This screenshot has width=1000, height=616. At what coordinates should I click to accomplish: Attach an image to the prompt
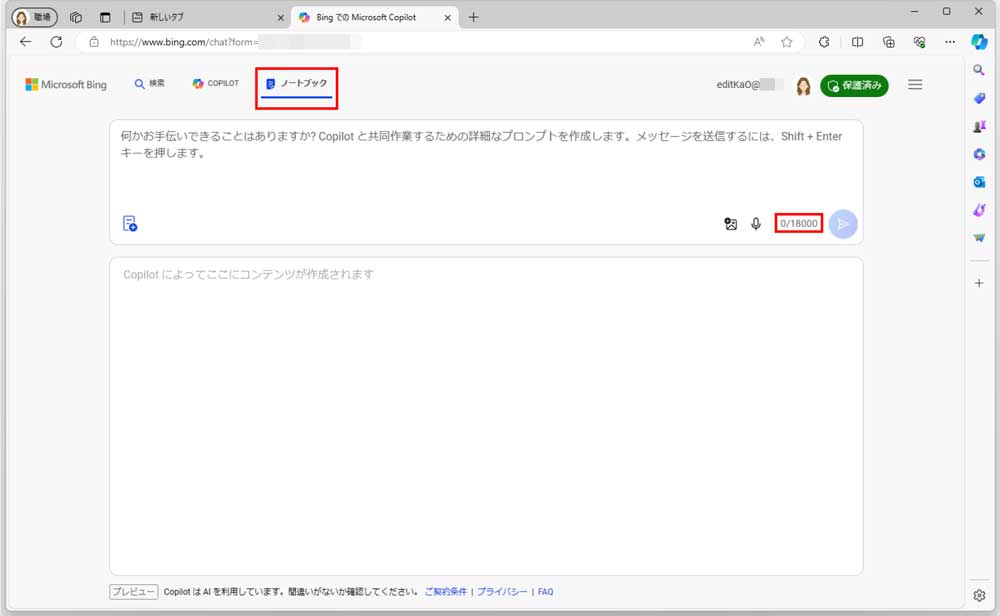click(x=731, y=224)
